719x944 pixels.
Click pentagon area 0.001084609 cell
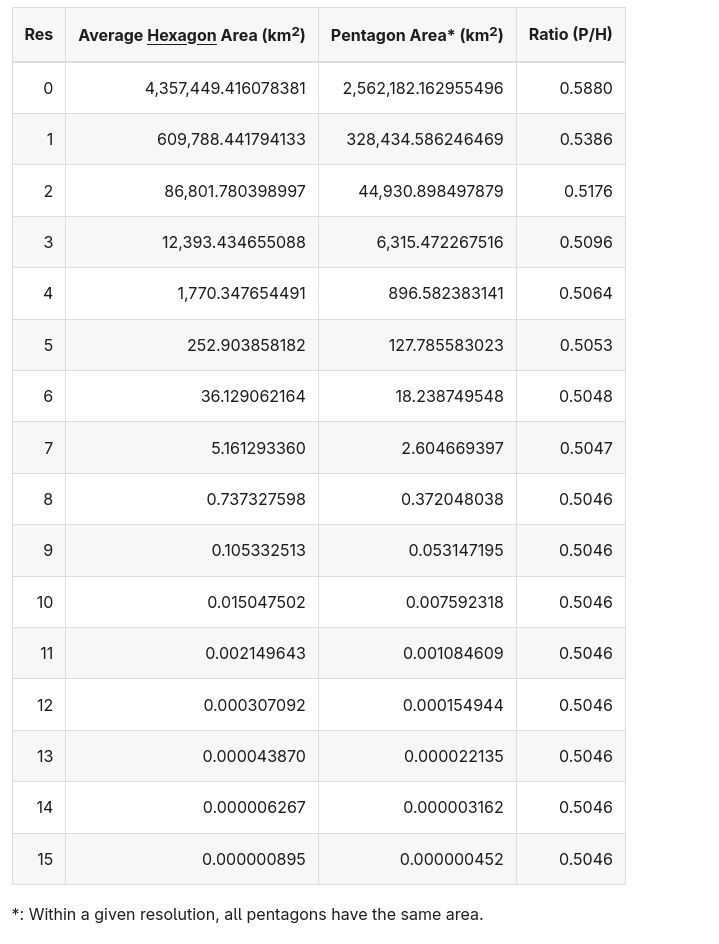coord(453,653)
